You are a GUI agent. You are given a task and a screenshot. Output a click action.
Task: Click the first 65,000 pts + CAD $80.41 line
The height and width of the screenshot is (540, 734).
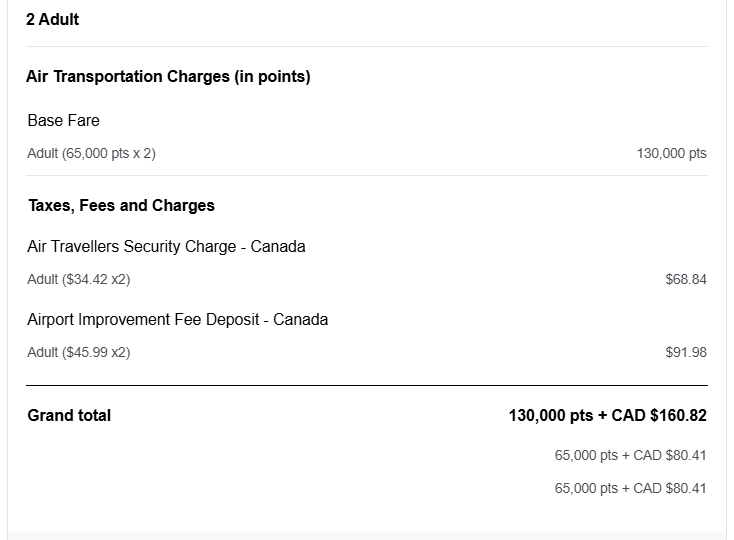tap(631, 455)
